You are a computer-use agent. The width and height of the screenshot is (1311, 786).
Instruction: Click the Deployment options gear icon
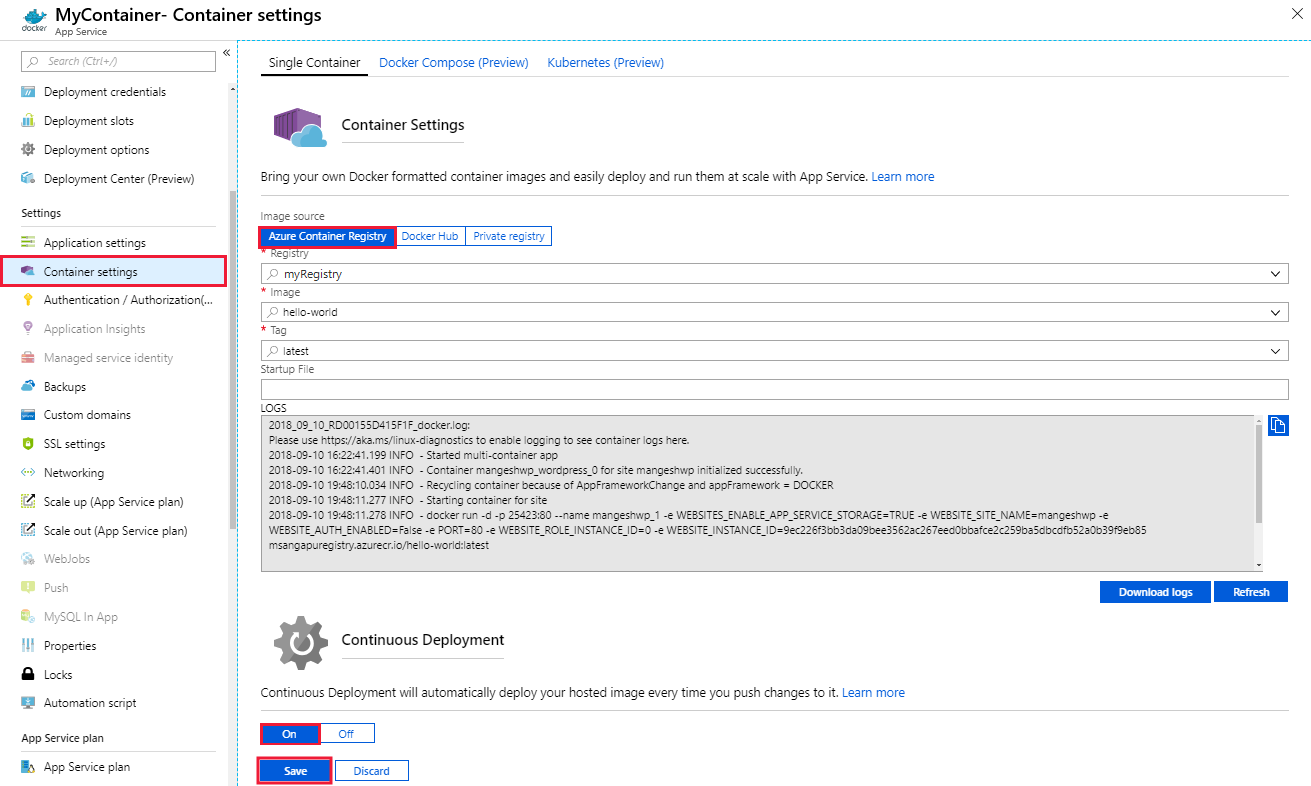[28, 150]
